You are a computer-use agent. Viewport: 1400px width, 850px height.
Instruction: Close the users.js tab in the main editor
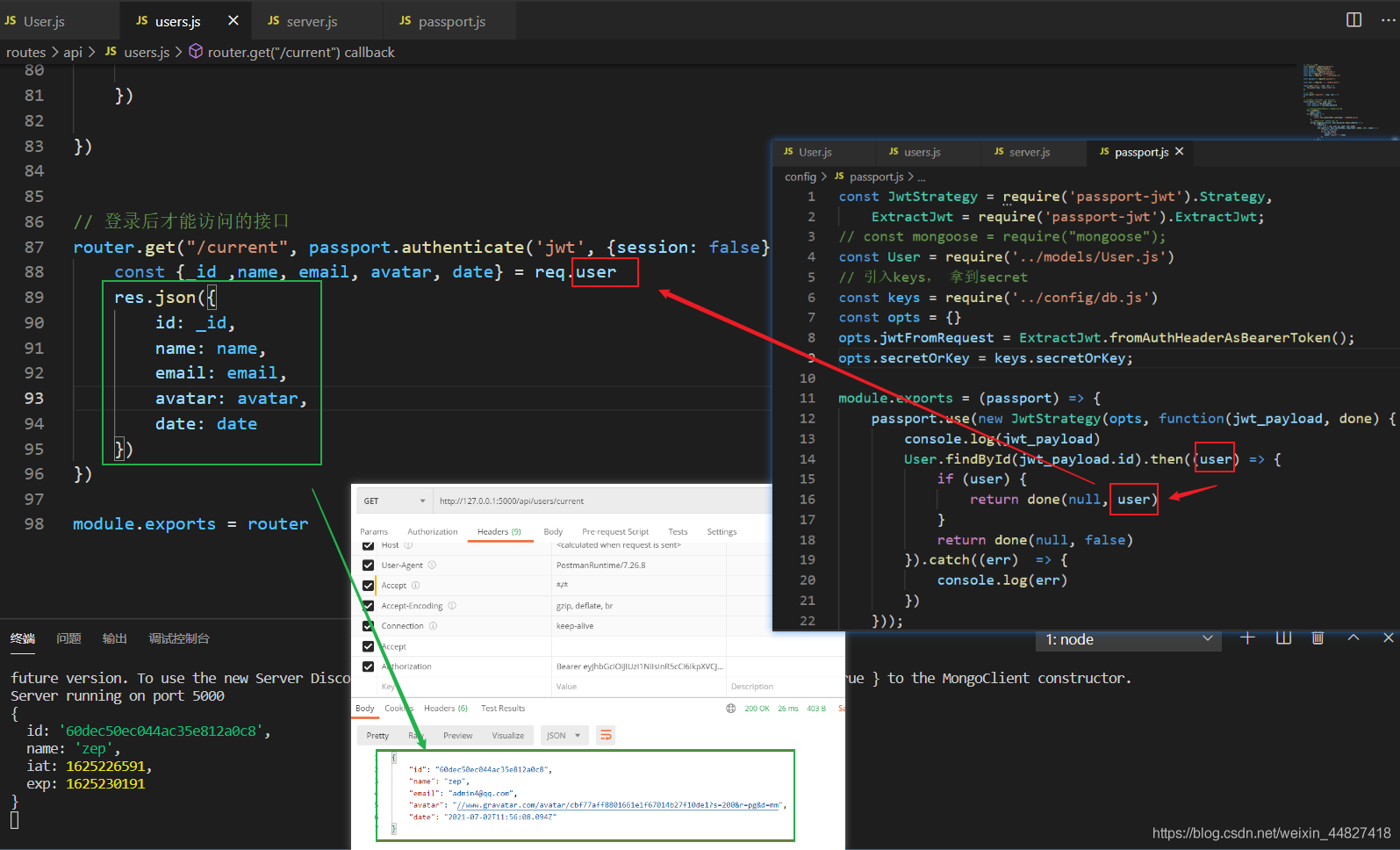(x=233, y=20)
